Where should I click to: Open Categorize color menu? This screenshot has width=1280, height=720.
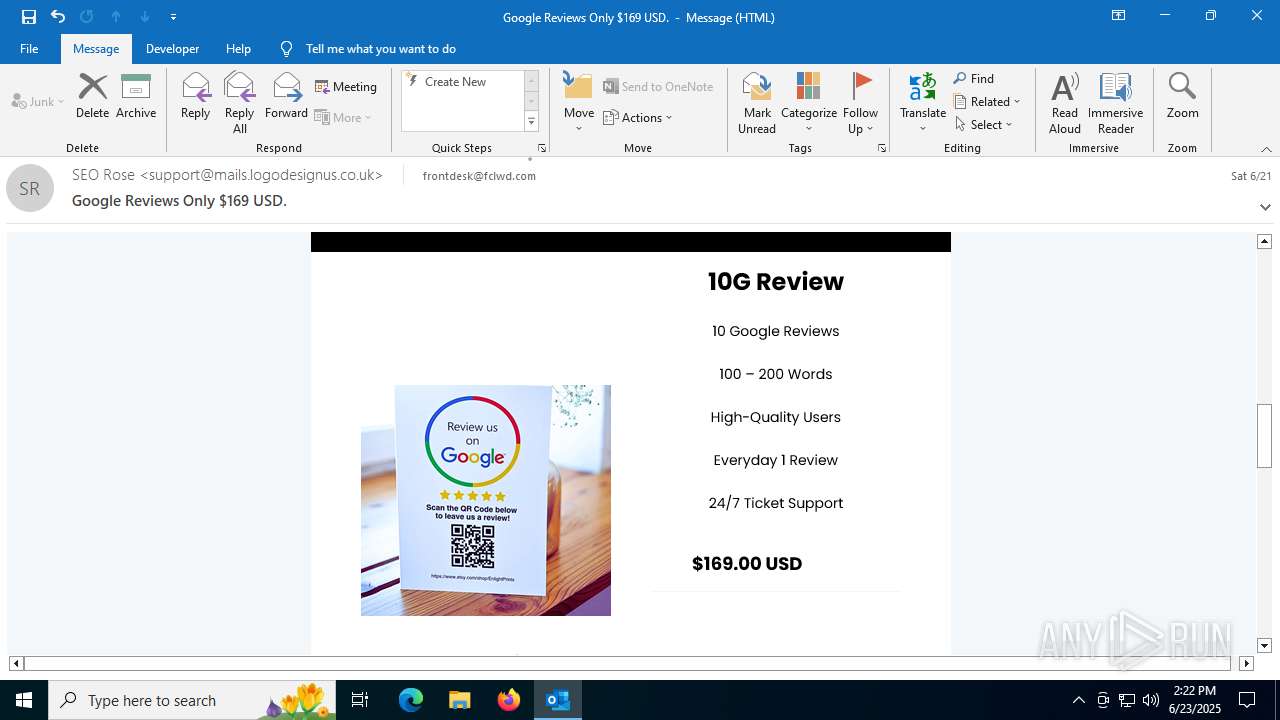pyautogui.click(x=809, y=103)
